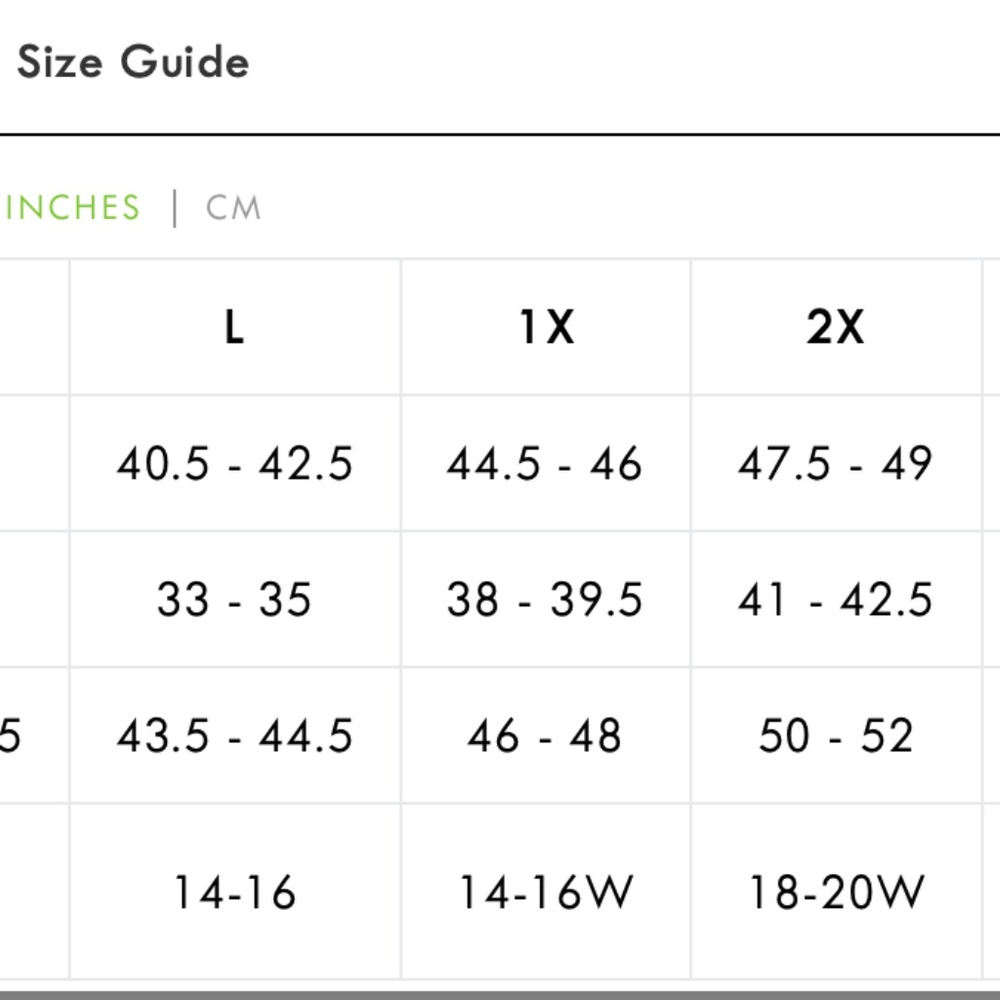
Task: Click the gray horizontal scrollbar at bottom
Action: click(500, 996)
